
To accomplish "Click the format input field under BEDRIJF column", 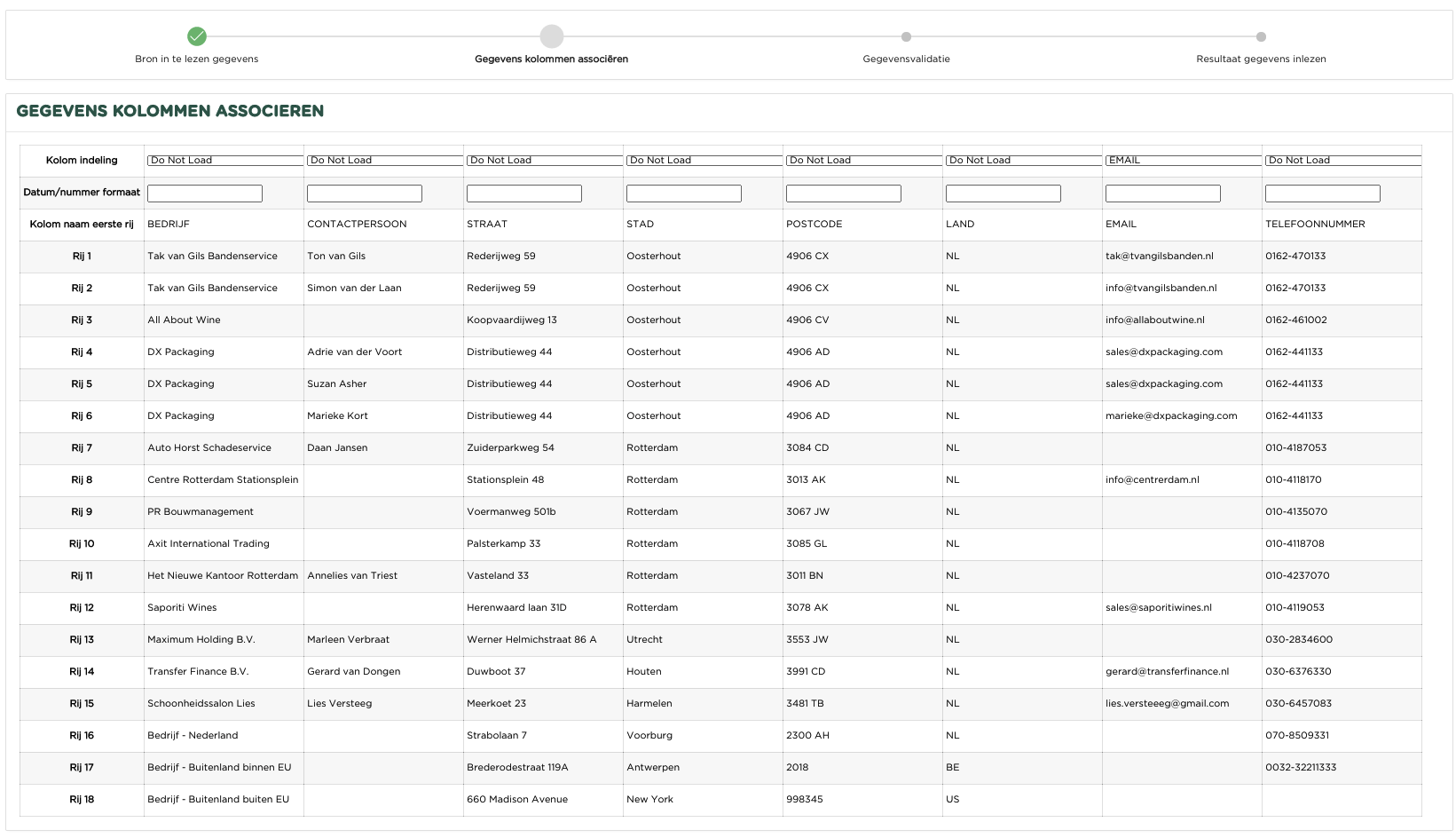I will click(205, 194).
